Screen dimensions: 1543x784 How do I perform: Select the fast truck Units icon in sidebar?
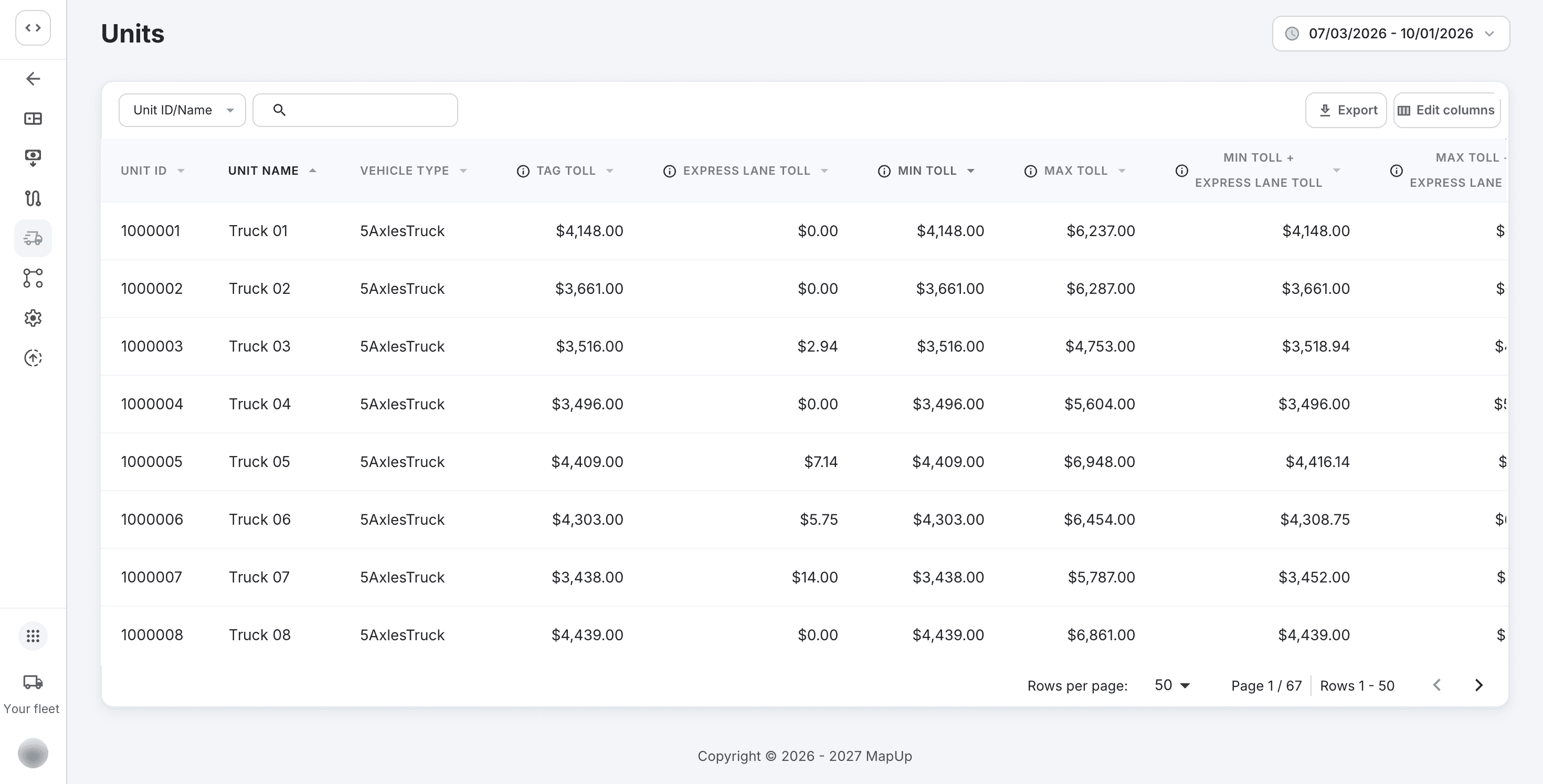33,238
